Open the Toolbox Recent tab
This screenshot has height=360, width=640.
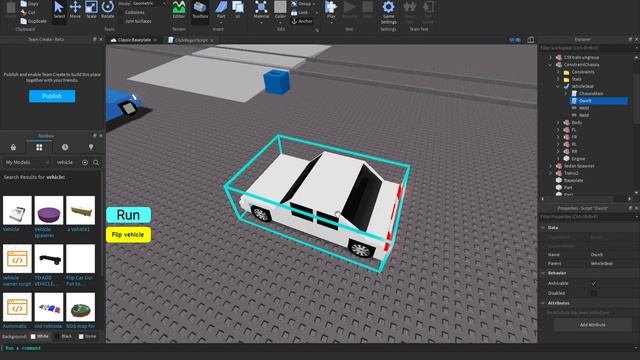[65, 147]
